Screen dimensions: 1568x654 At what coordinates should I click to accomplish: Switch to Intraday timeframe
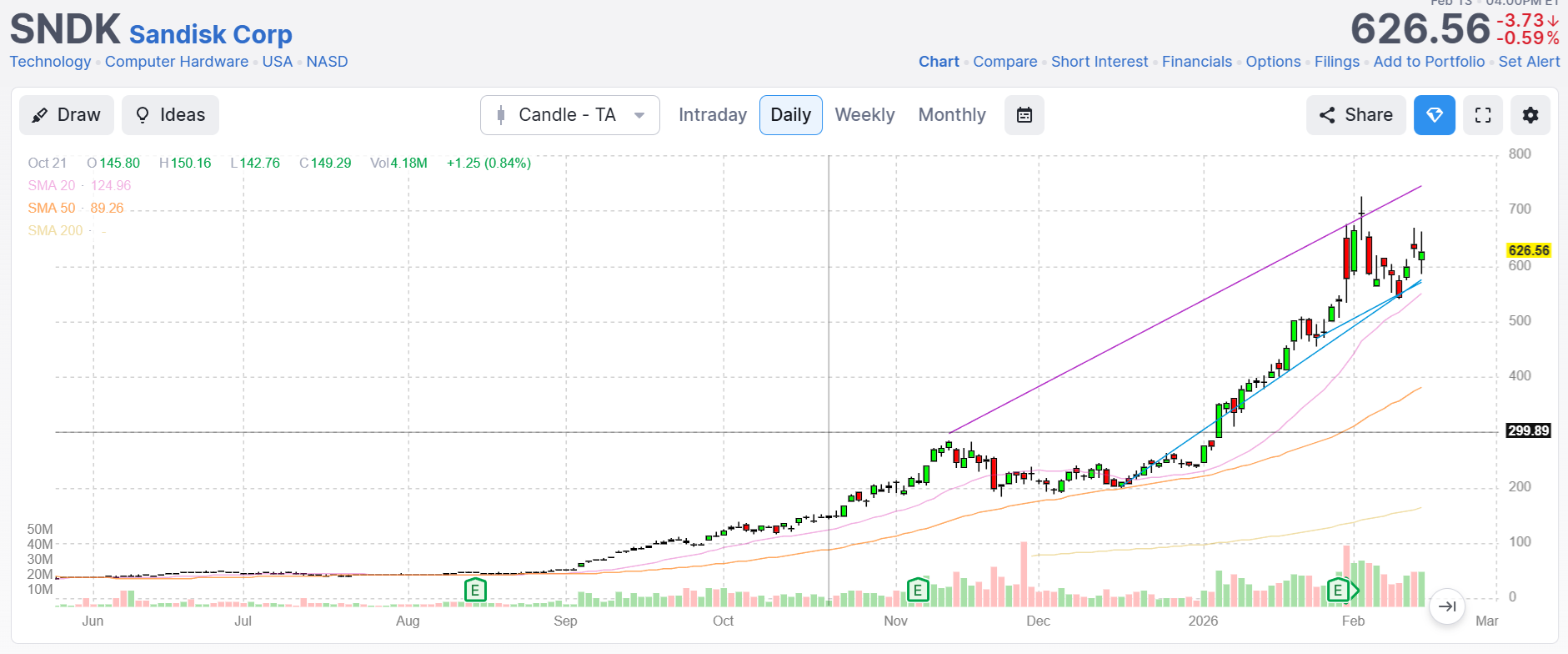[713, 115]
